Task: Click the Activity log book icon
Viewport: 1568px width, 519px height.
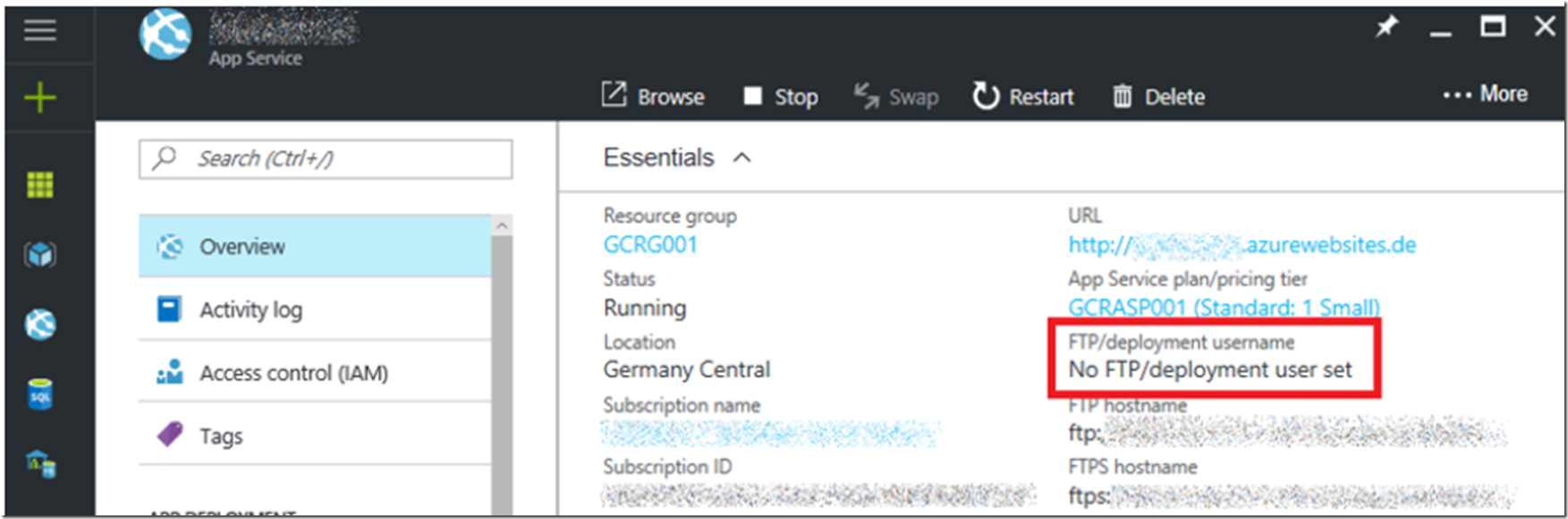Action: click(169, 309)
